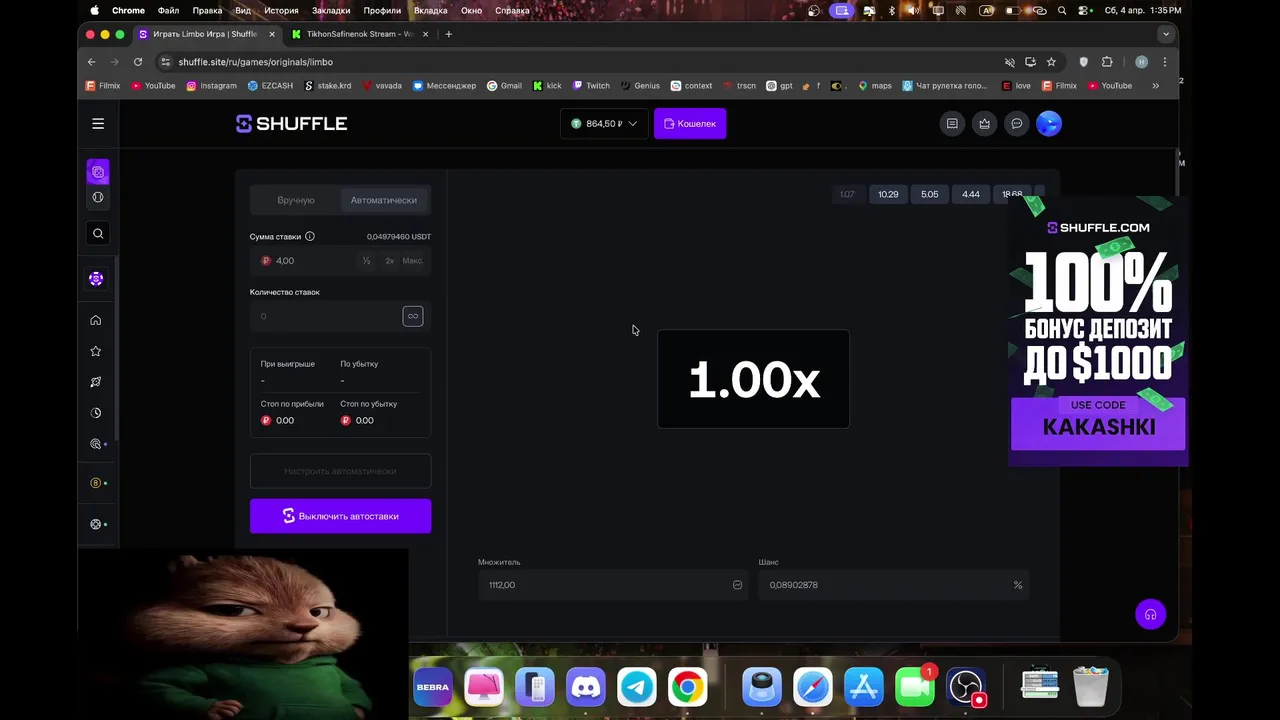This screenshot has height=720, width=1280.
Task: Open the sidebar search icon
Action: click(x=98, y=233)
